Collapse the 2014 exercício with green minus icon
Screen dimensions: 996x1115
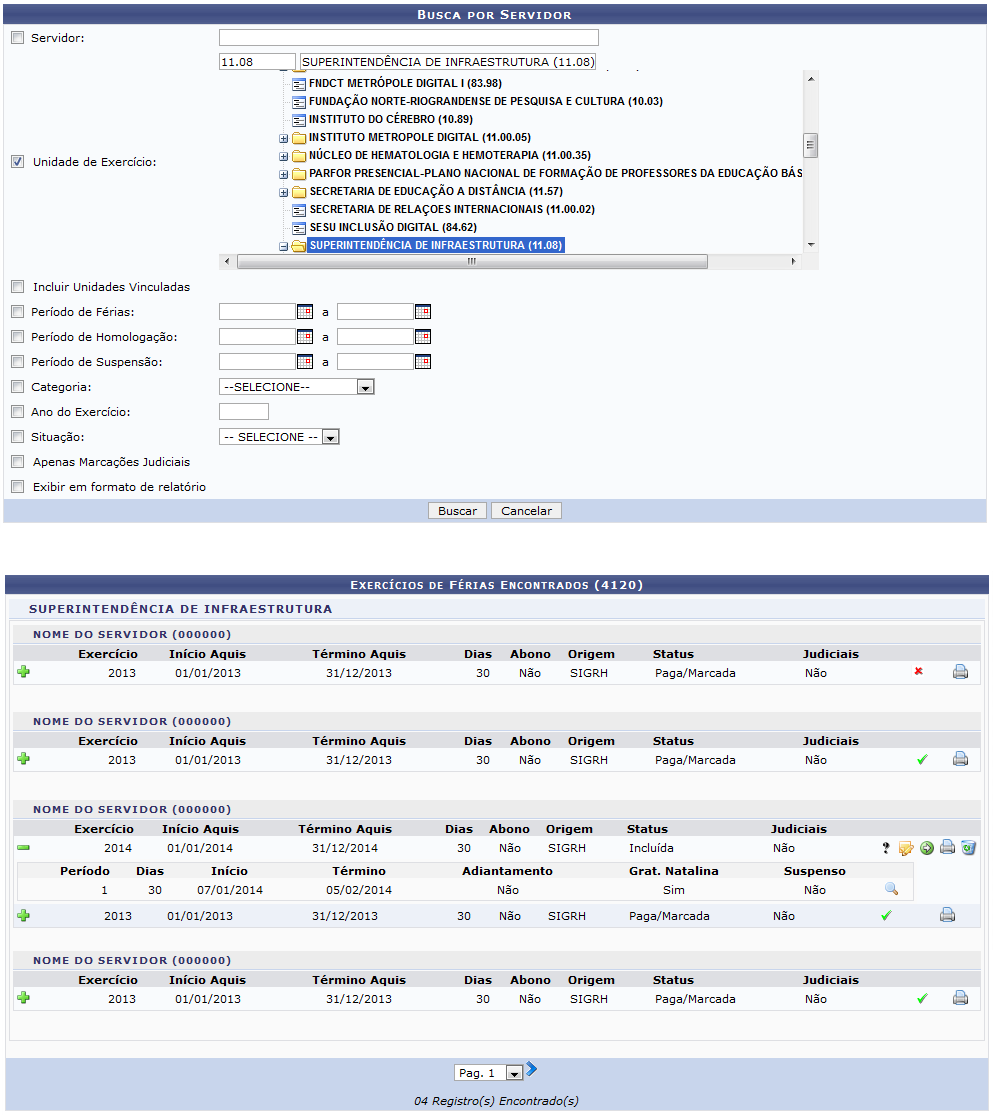(x=23, y=848)
